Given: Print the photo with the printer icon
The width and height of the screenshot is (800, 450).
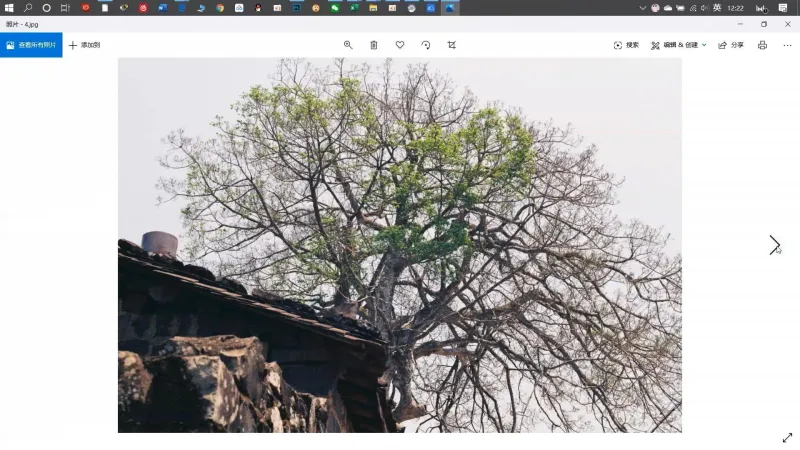Looking at the screenshot, I should point(762,45).
